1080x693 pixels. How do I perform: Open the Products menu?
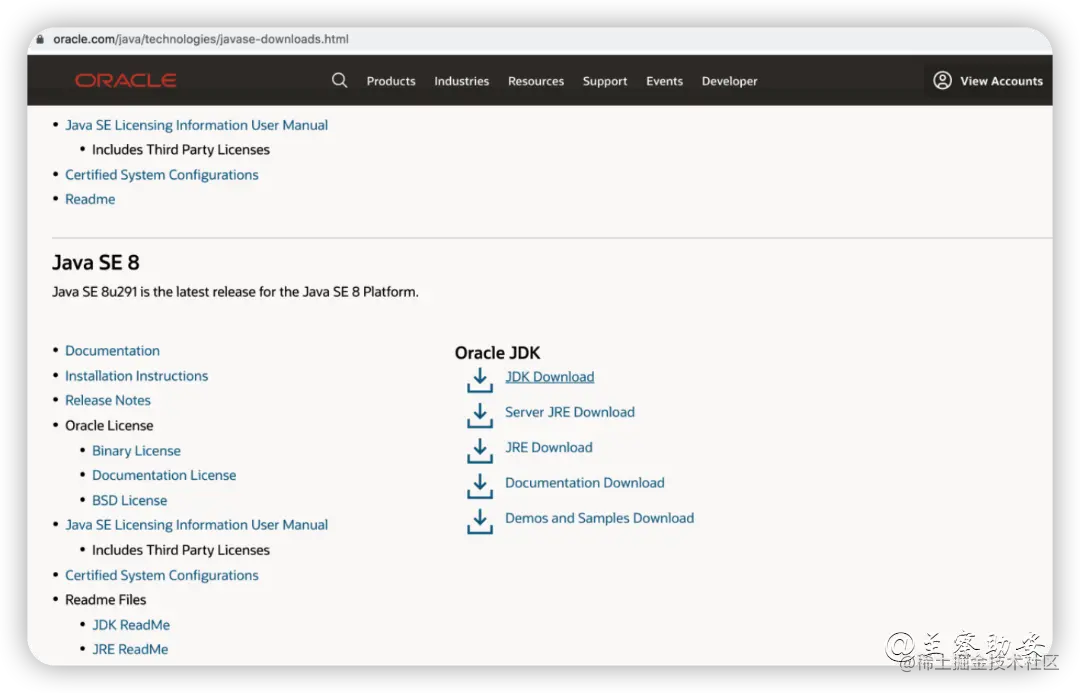(391, 81)
